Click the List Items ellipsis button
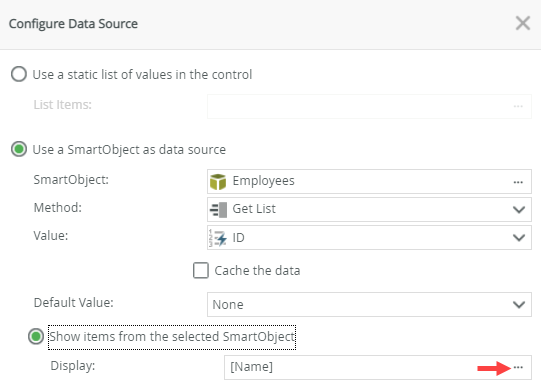 tap(518, 106)
